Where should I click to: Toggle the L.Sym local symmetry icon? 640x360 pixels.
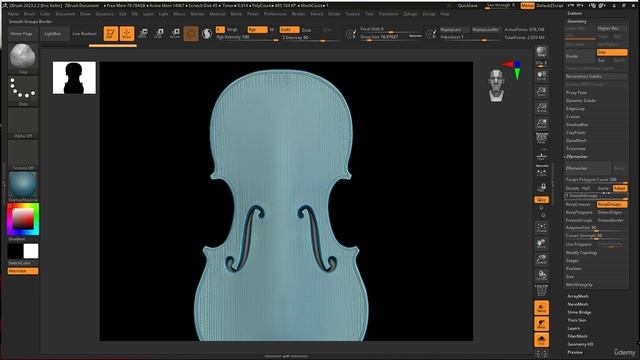[x=542, y=172]
